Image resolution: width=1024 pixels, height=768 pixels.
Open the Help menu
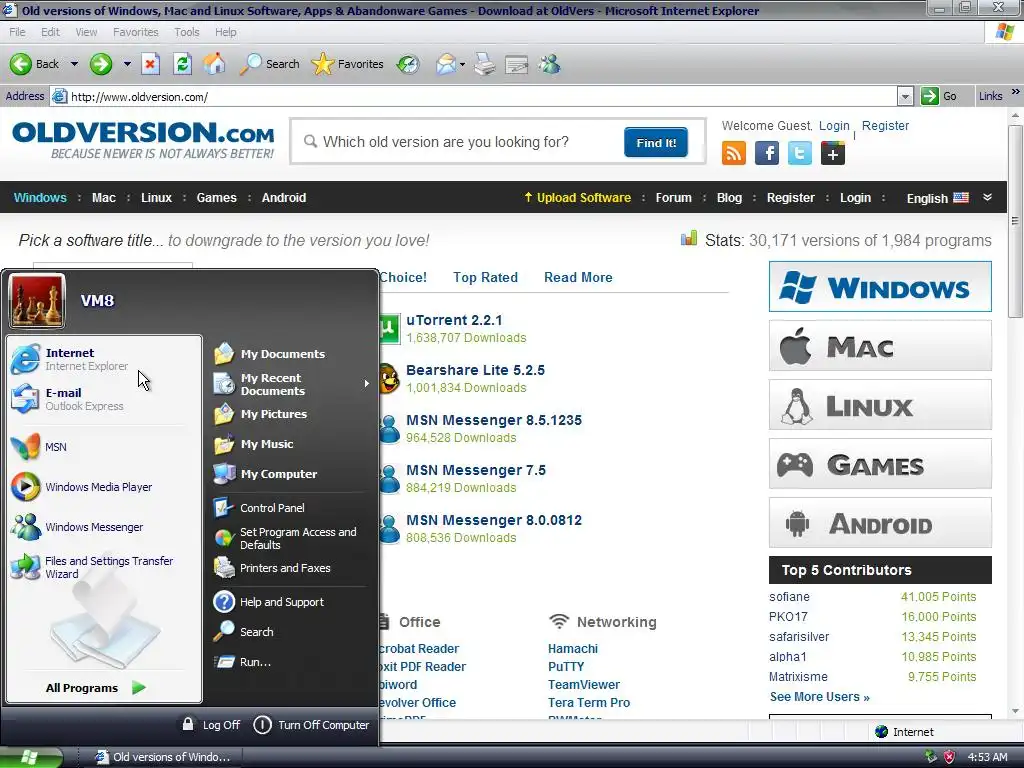(226, 32)
